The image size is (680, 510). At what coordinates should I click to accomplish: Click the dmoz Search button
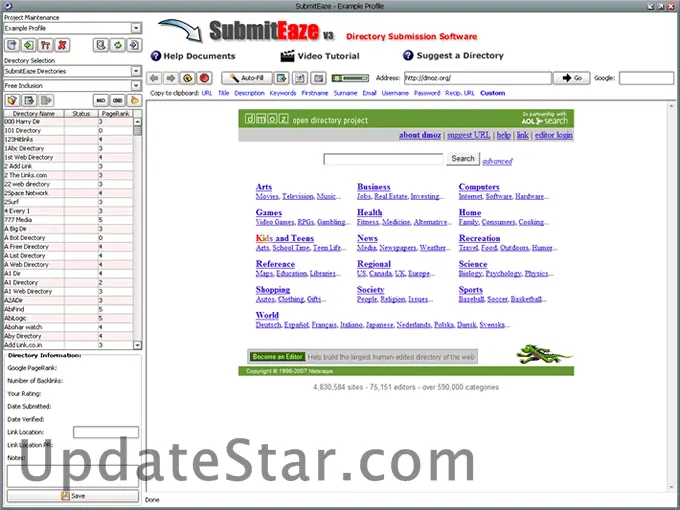[x=463, y=159]
